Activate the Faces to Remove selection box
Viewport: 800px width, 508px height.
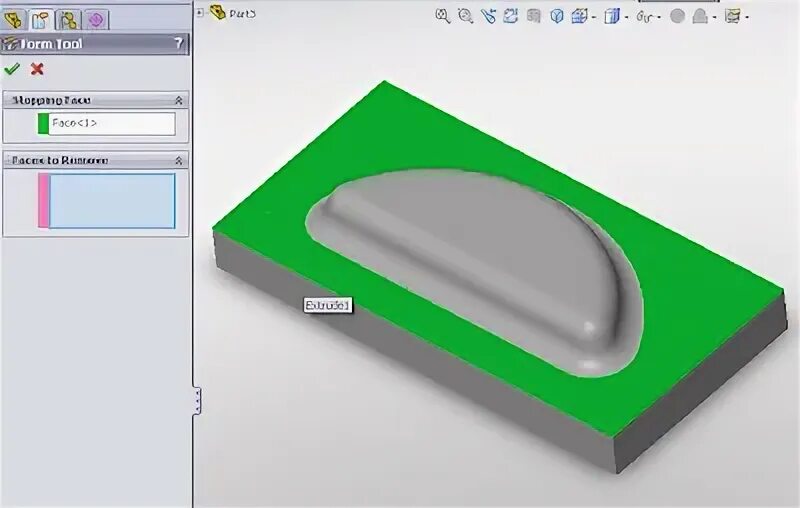click(x=112, y=201)
